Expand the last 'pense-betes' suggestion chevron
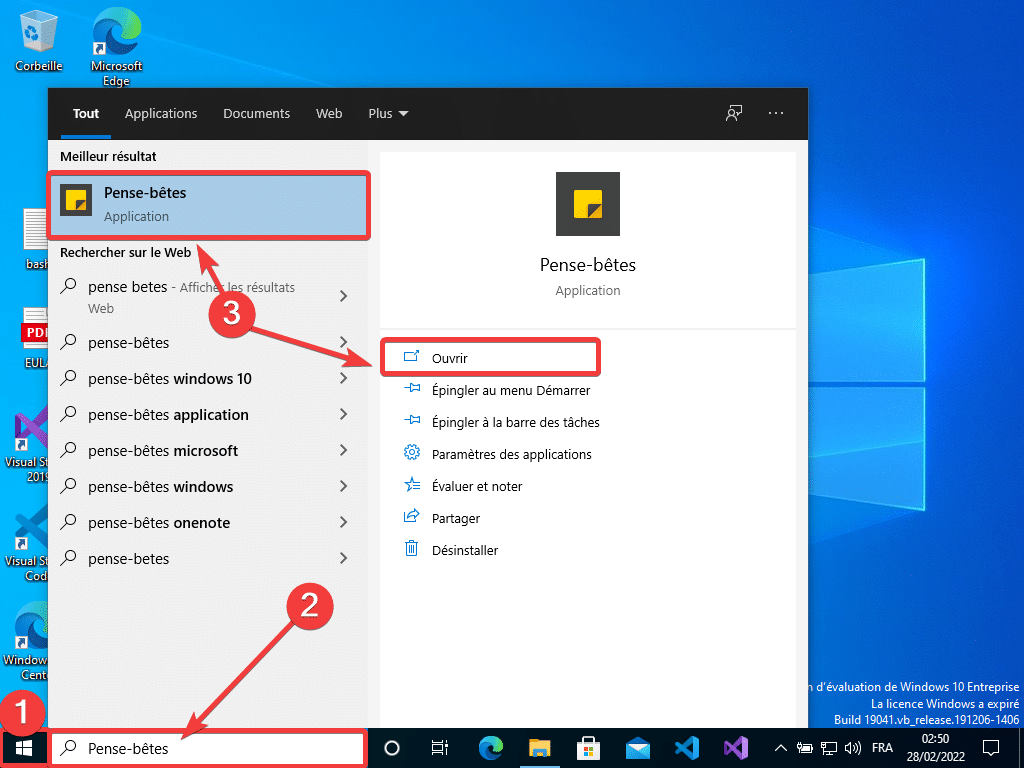 tap(344, 558)
